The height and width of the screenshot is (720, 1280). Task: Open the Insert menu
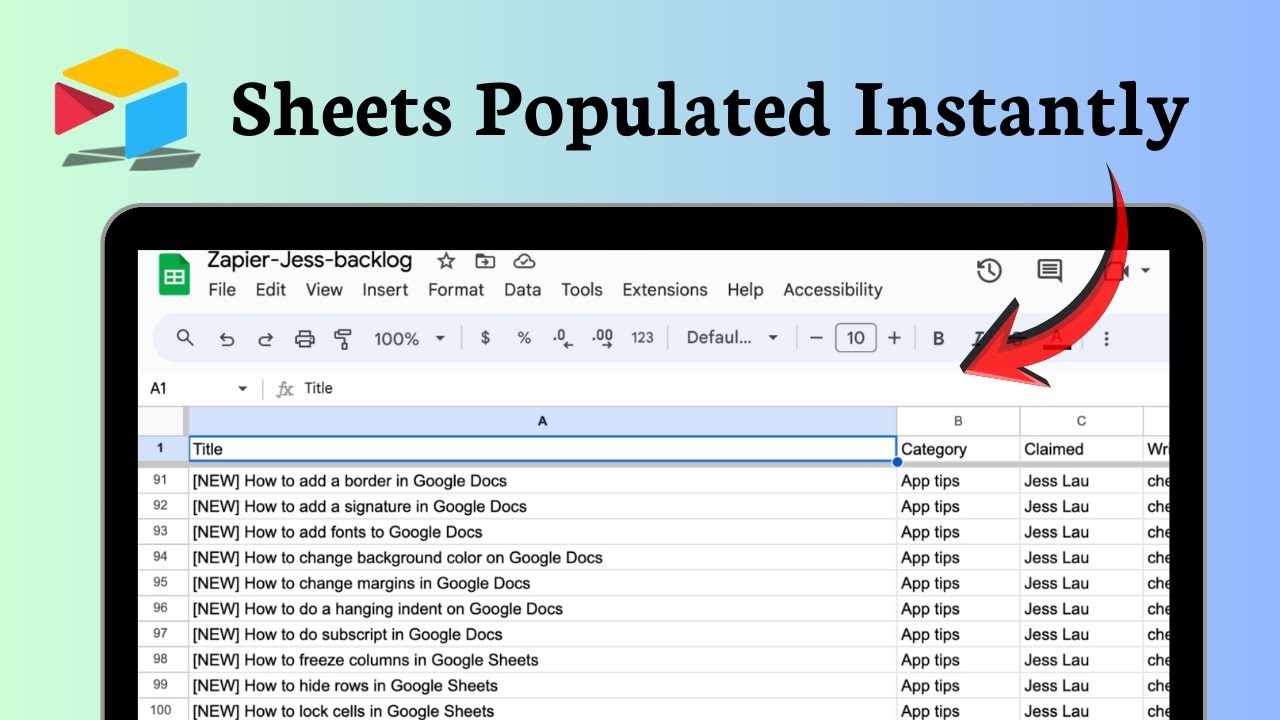click(x=385, y=290)
